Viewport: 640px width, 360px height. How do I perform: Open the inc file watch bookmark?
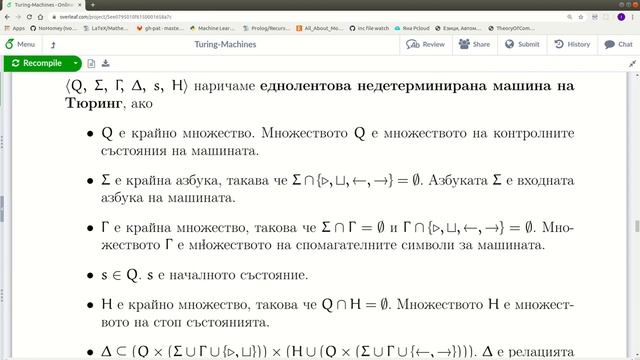369,28
